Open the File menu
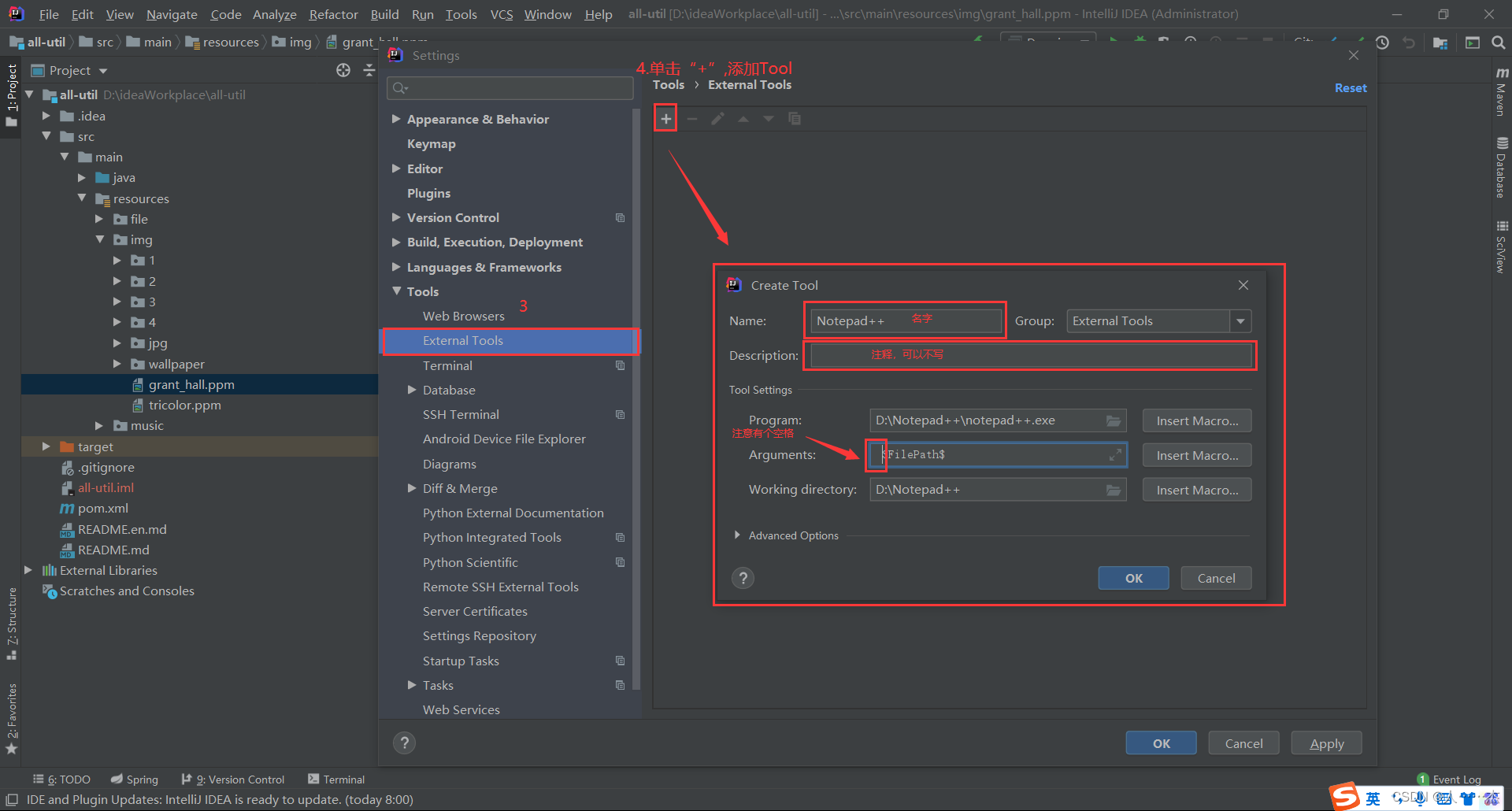The height and width of the screenshot is (811, 1512). (x=49, y=14)
